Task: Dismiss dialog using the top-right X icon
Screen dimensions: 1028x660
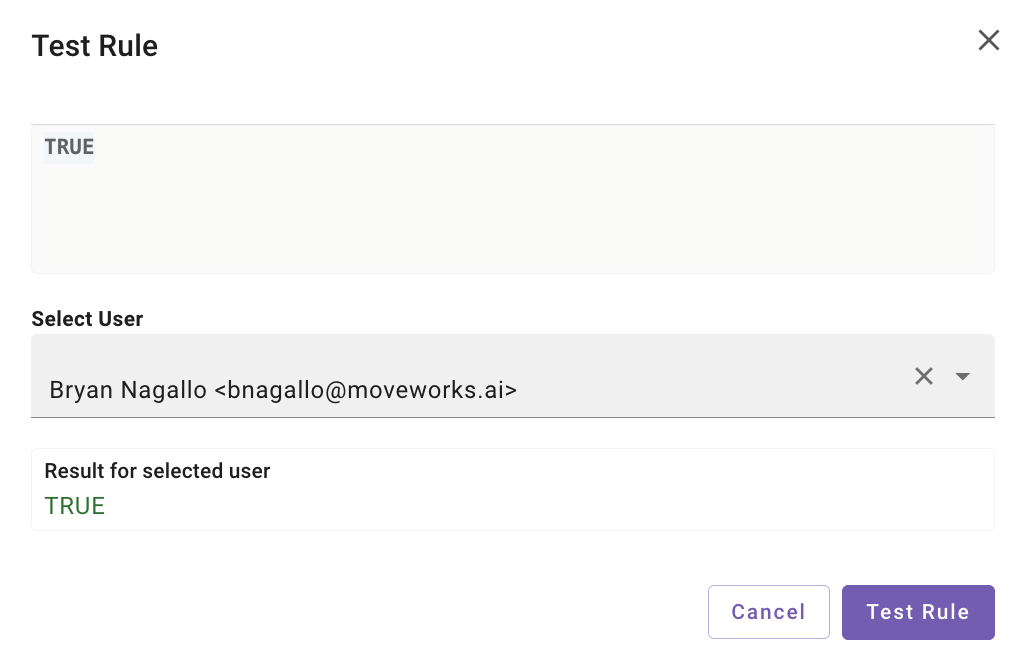Action: [989, 40]
